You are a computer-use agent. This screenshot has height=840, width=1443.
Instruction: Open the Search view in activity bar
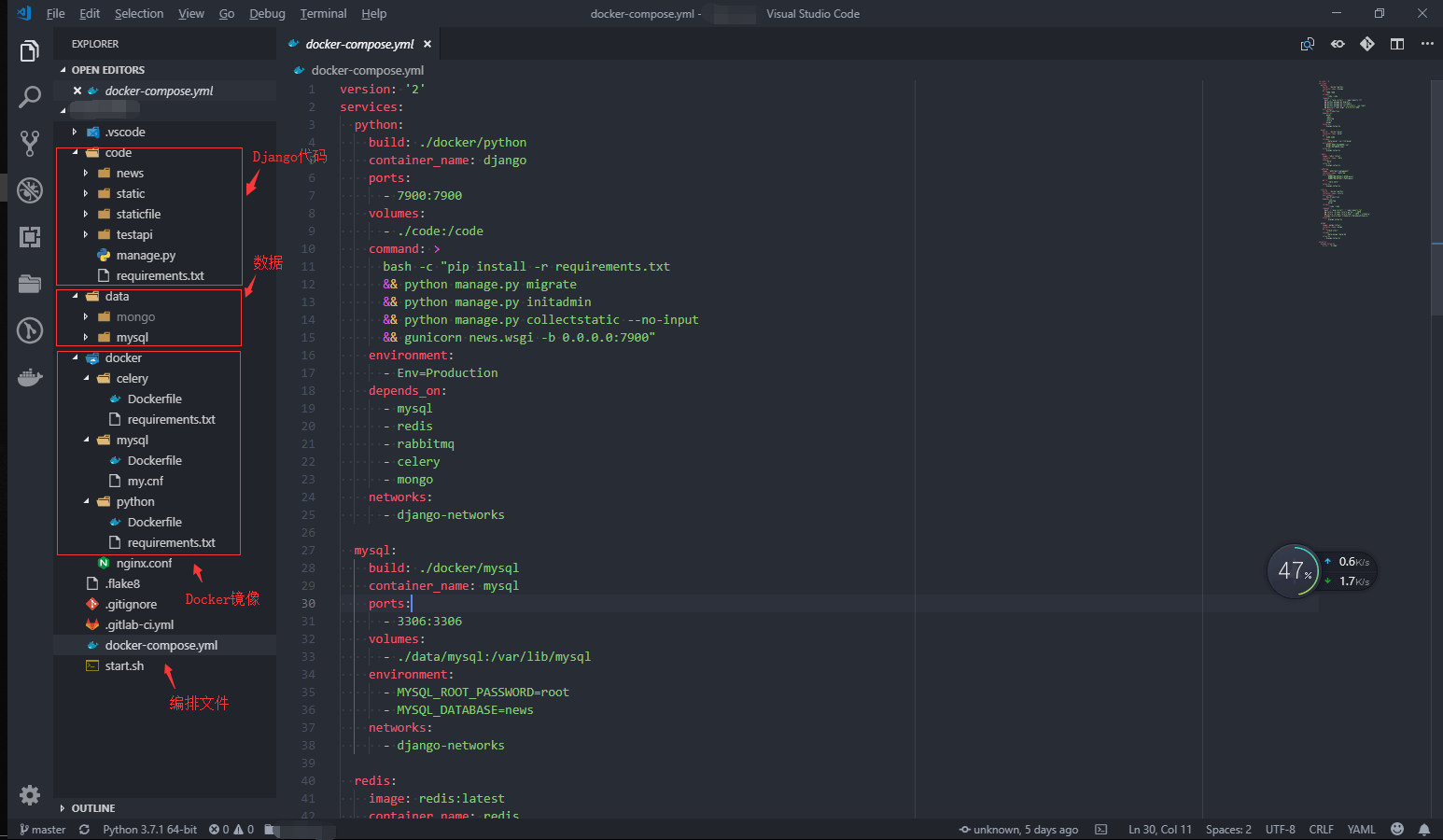click(x=30, y=96)
